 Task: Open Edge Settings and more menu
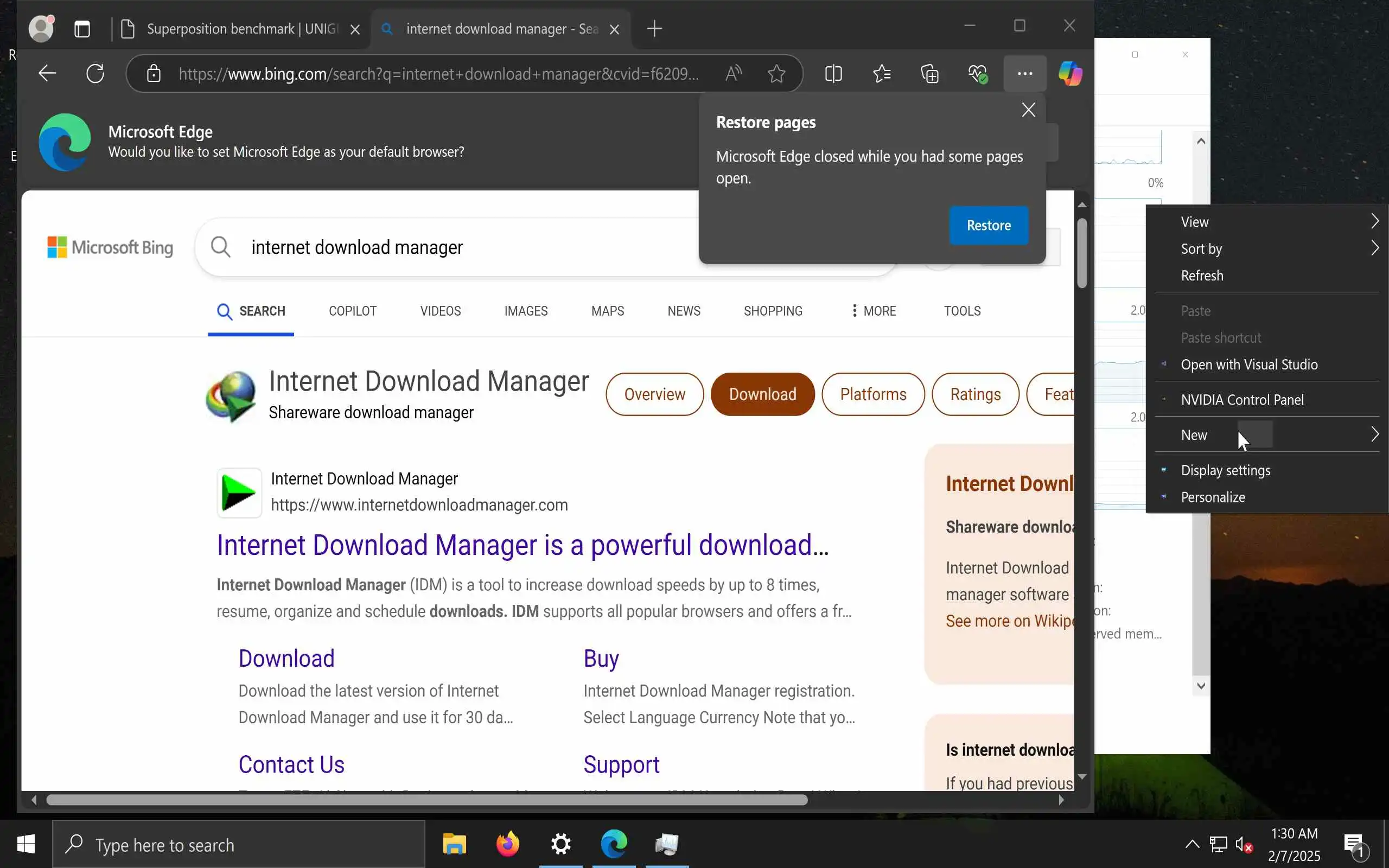(1024, 73)
